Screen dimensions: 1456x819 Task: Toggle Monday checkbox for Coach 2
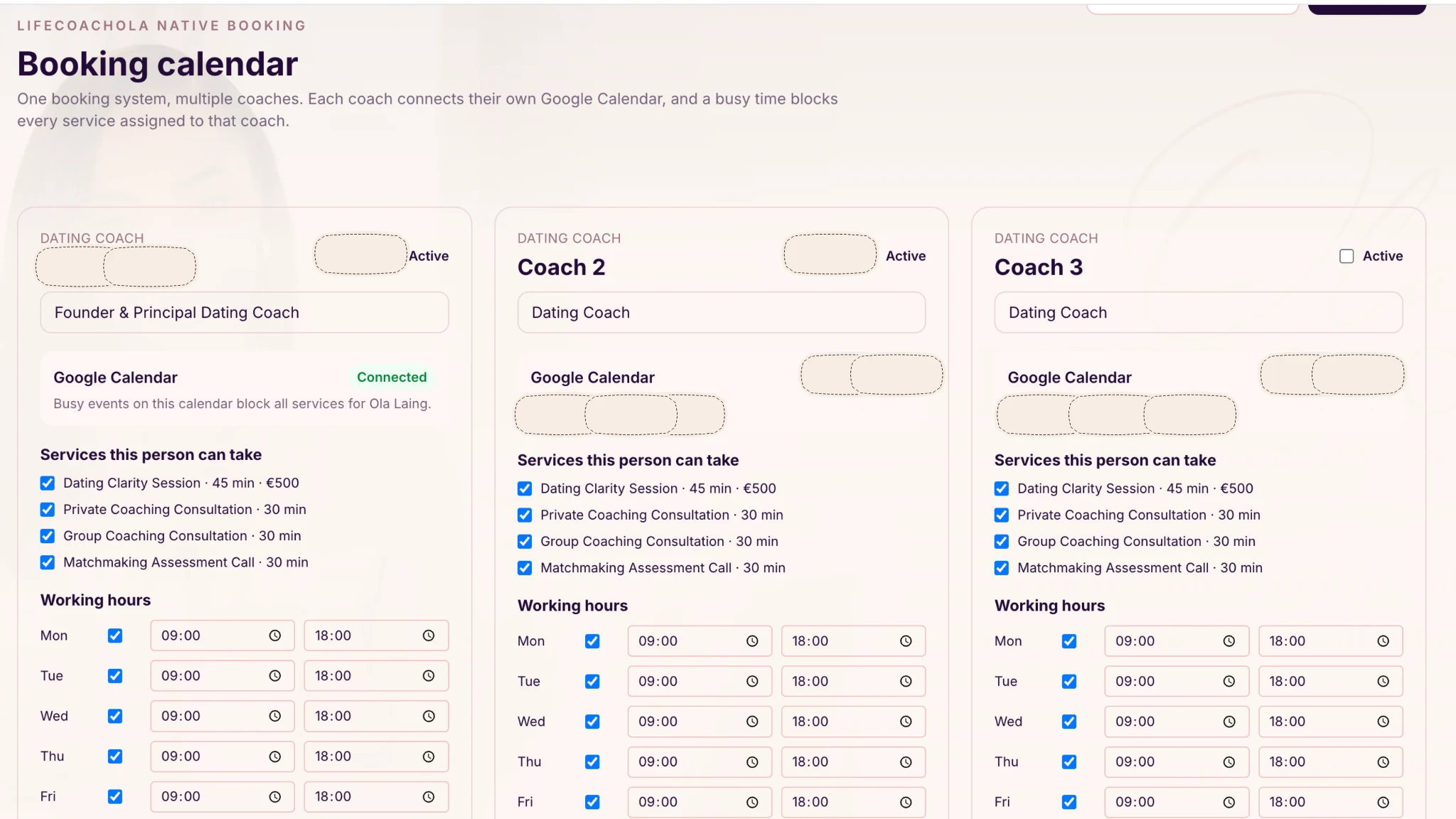pos(592,641)
